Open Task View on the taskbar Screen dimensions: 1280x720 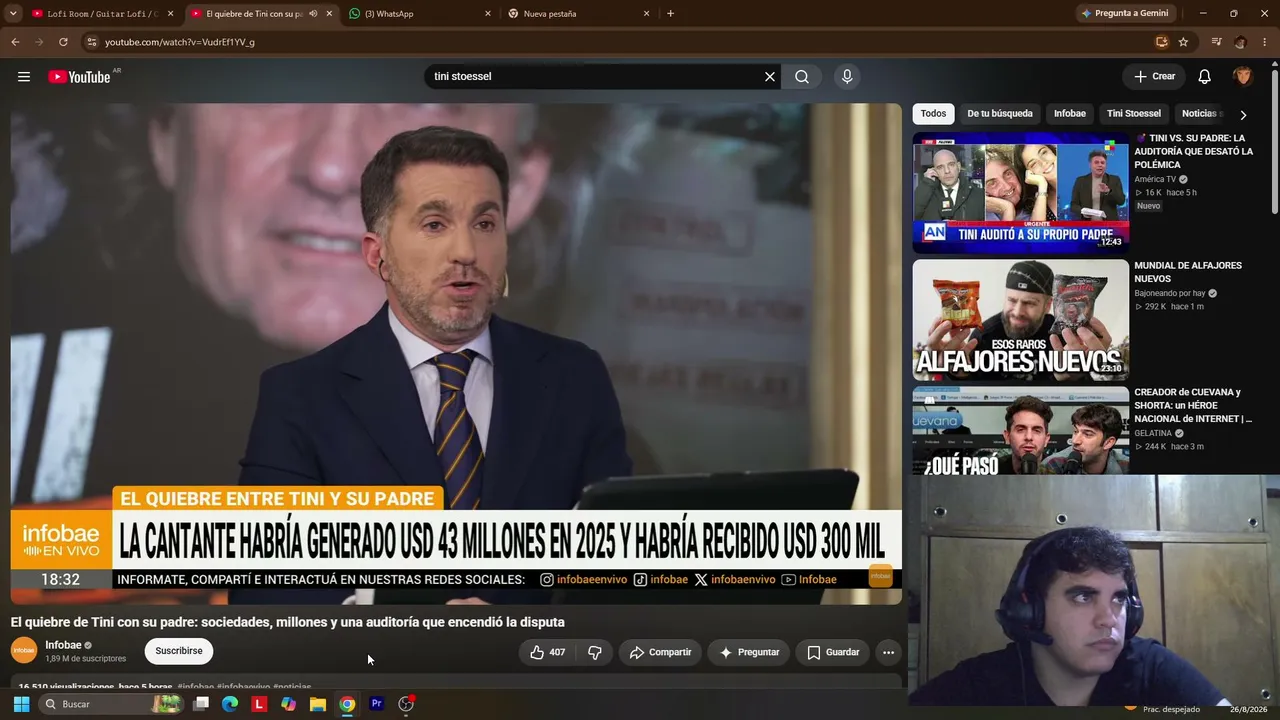coord(201,704)
